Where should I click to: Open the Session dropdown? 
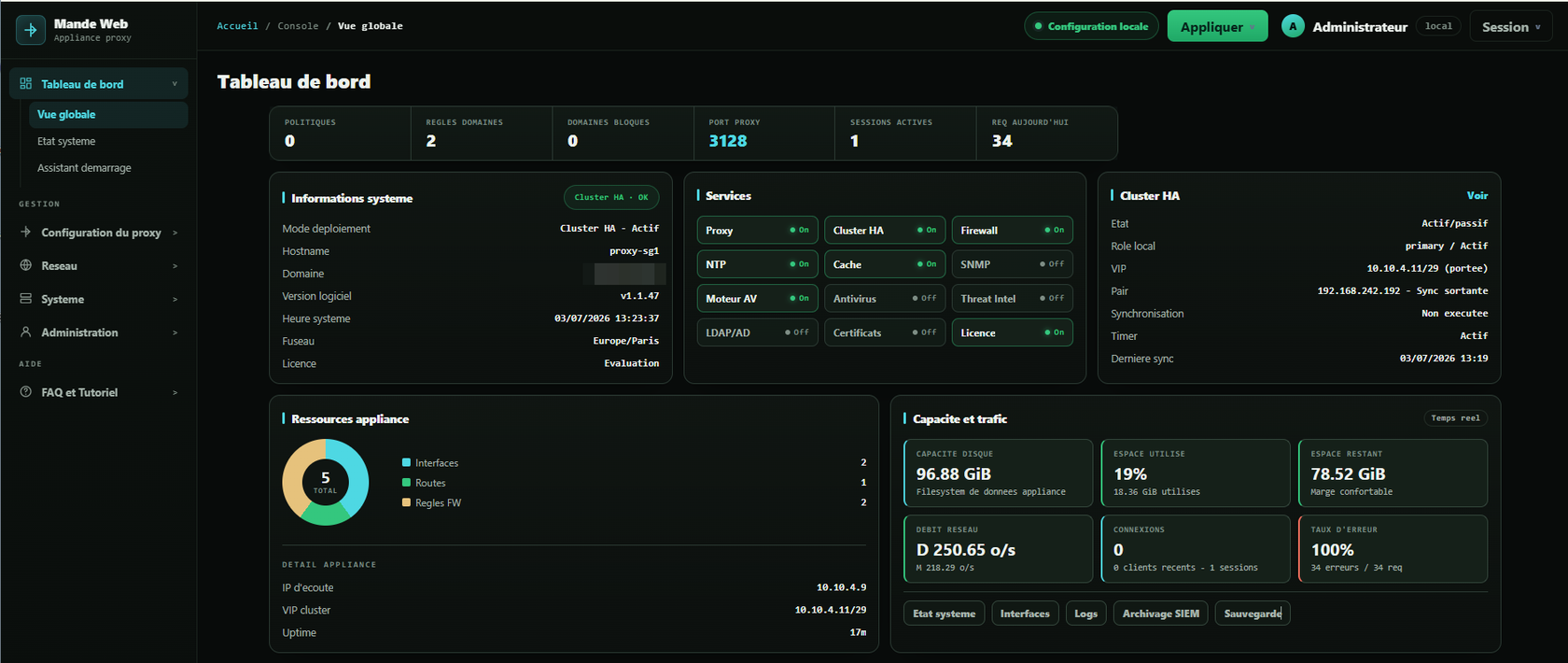point(1511,27)
